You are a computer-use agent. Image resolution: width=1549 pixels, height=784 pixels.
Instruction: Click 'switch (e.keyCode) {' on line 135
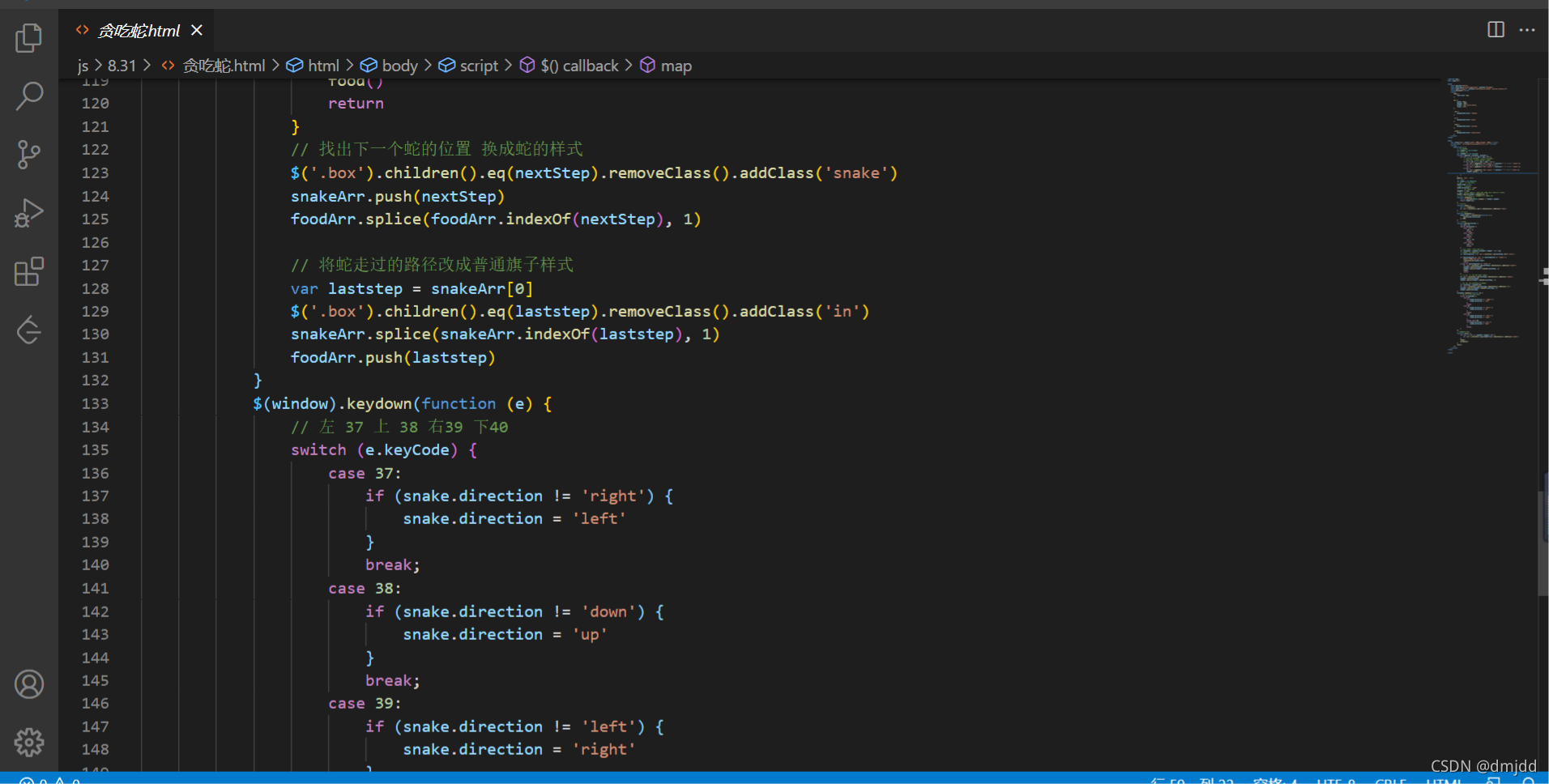click(x=384, y=450)
